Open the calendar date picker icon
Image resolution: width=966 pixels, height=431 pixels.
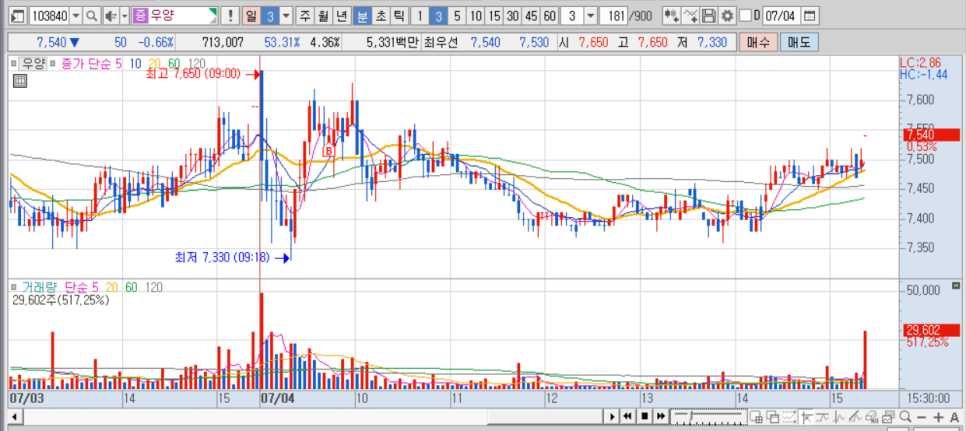(810, 15)
